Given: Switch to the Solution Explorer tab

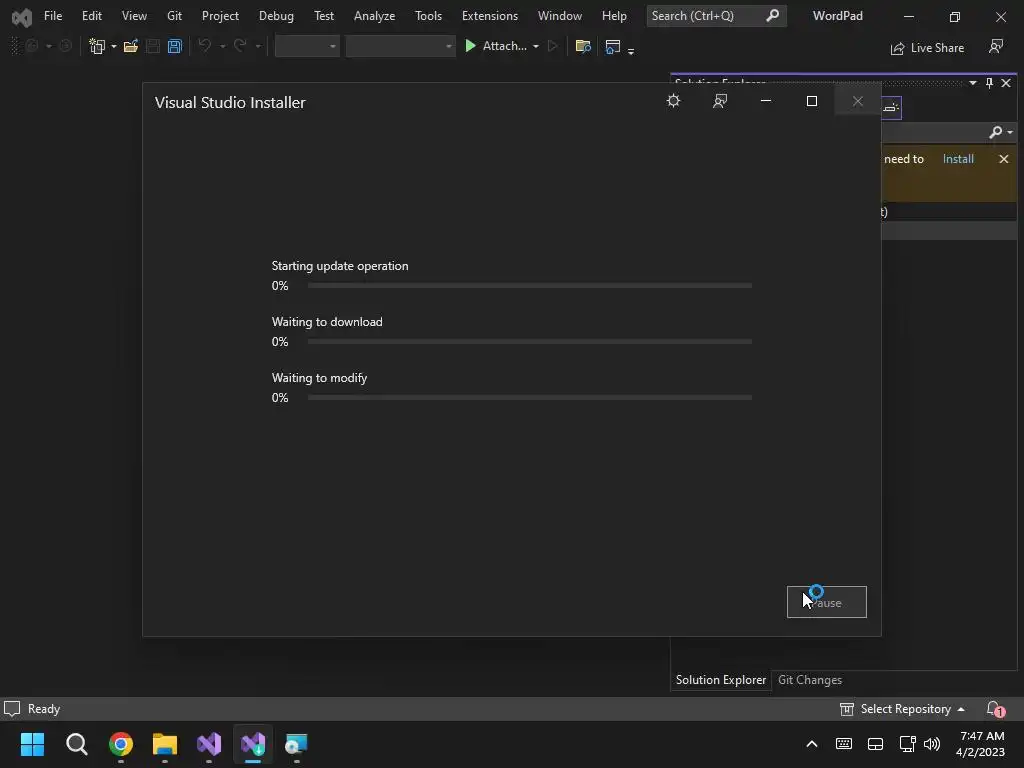Looking at the screenshot, I should (x=721, y=680).
